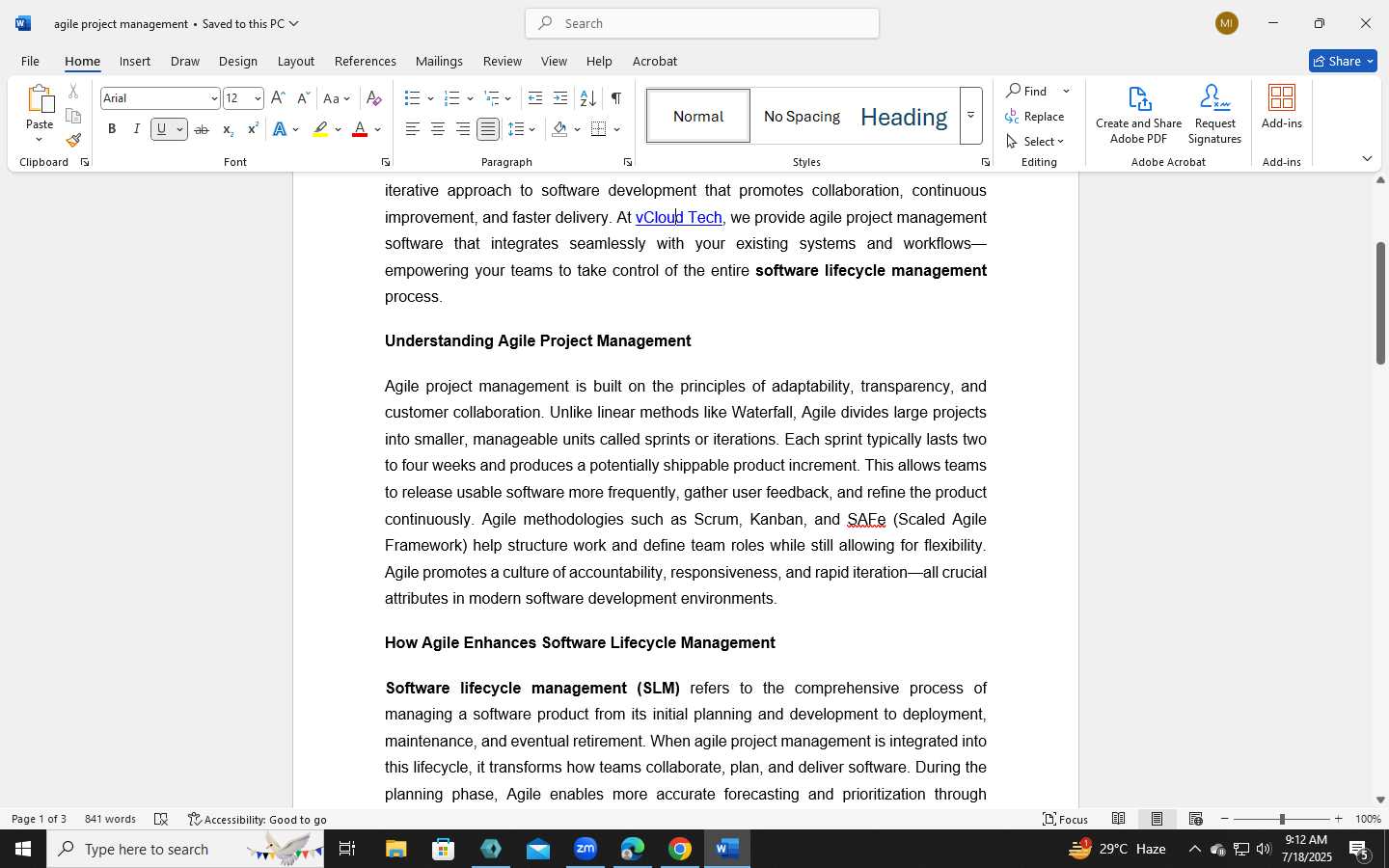Switch to the Layout tab

[x=296, y=61]
